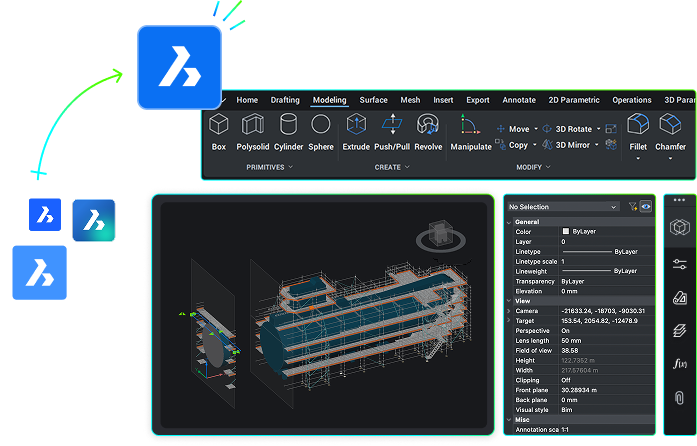Click the Move tool in Modify
Image resolution: width=697 pixels, height=446 pixels.
click(x=513, y=129)
